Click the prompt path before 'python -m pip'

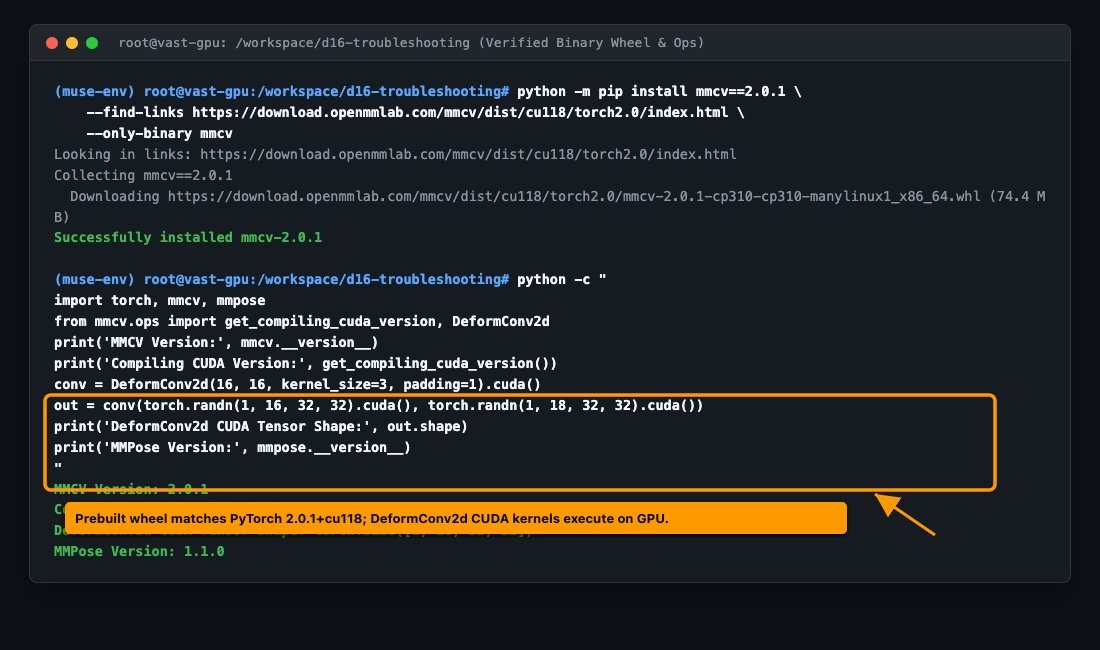(x=326, y=91)
